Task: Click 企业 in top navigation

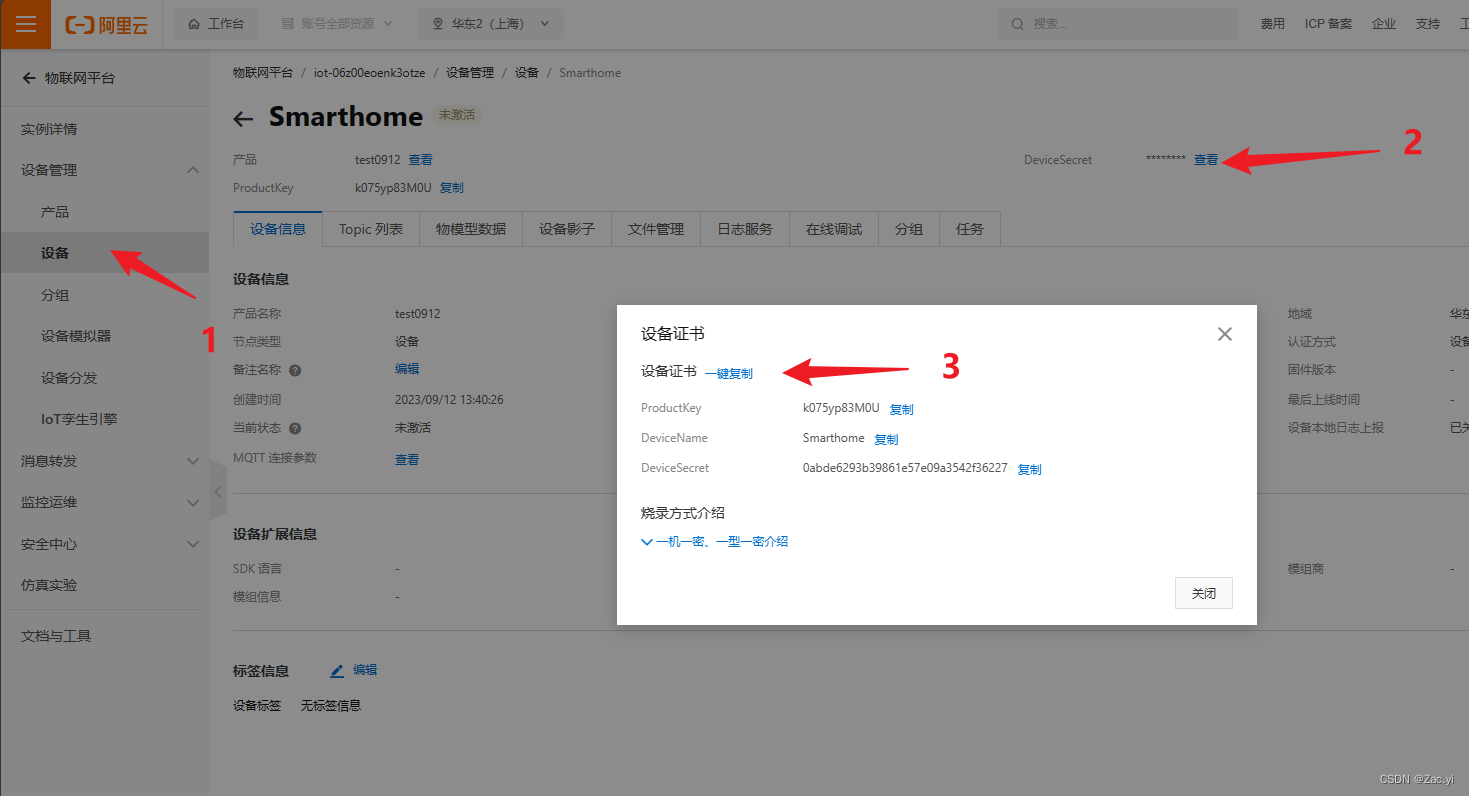Action: 1384,24
